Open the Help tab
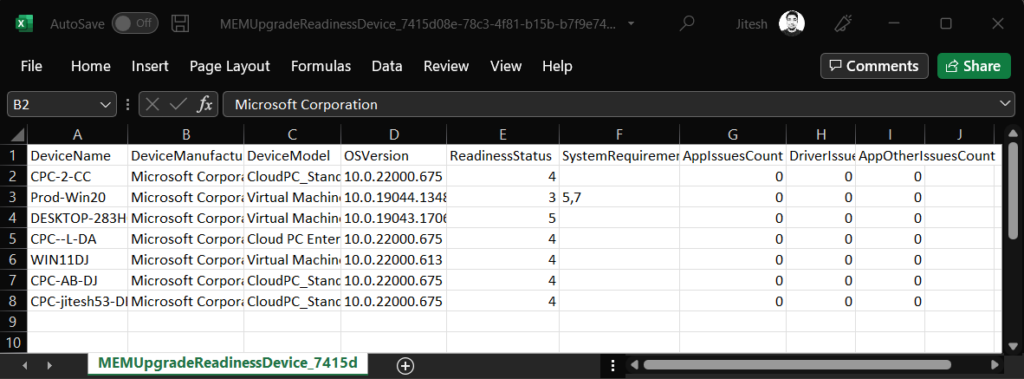Screen dimensions: 1024x379 [x=557, y=66]
